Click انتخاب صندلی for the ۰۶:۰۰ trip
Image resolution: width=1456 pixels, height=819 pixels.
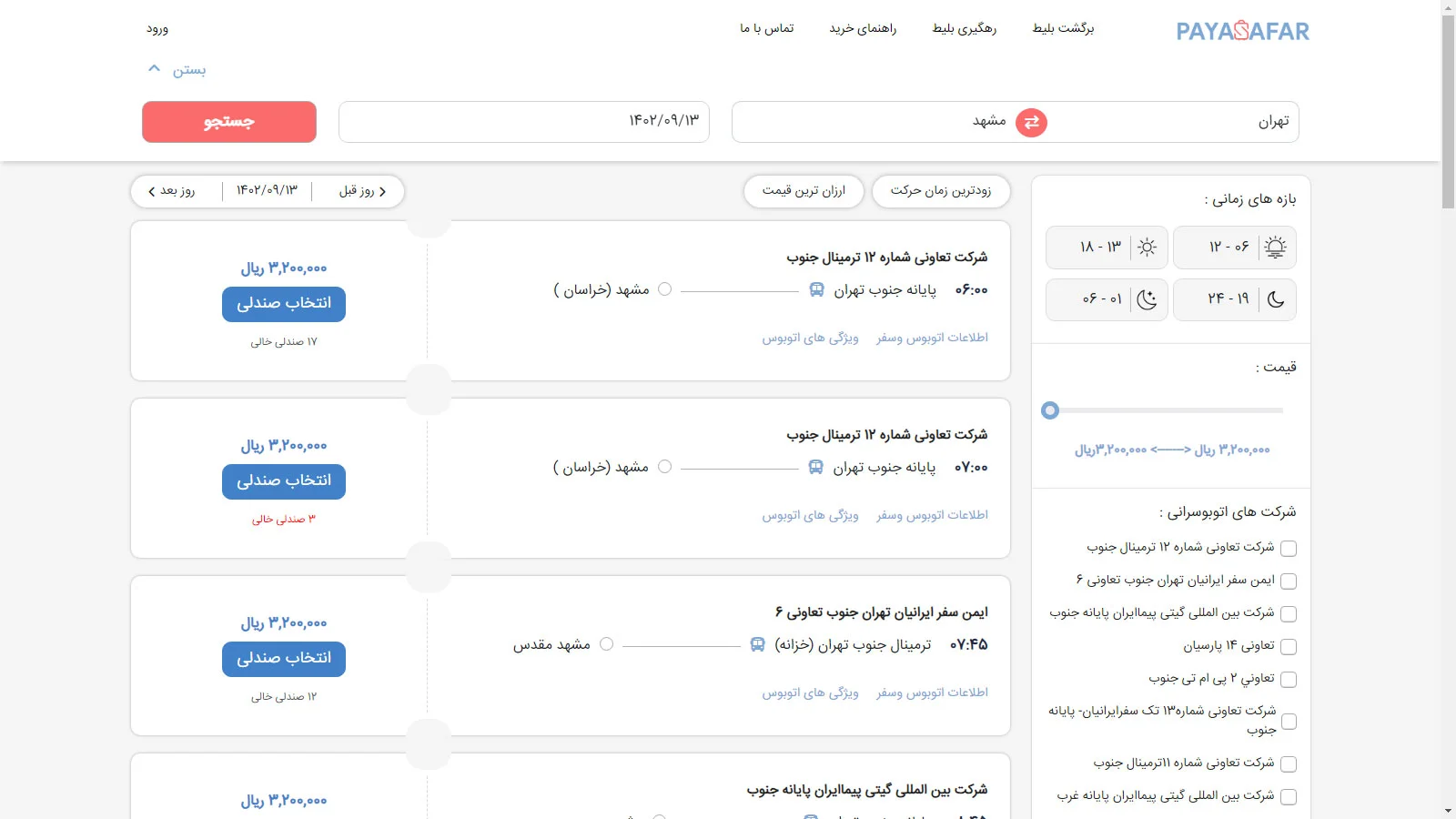point(284,304)
